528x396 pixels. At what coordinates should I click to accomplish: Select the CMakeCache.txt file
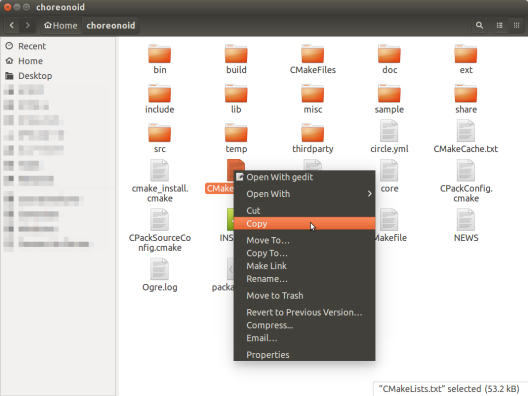pyautogui.click(x=466, y=137)
